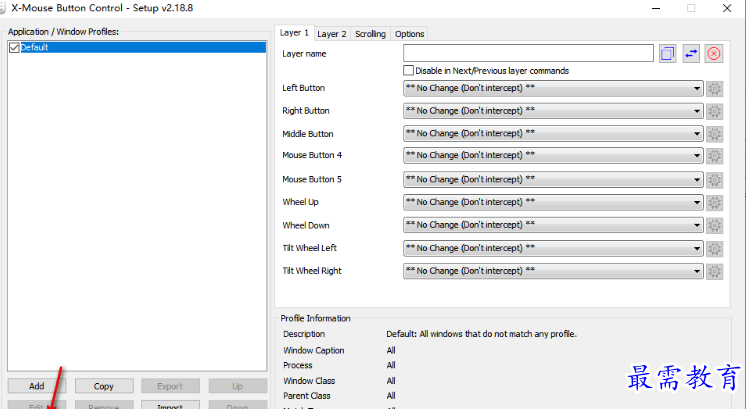Viewport: 749px width, 409px height.
Task: Minimize the X-Mouse Button Control window
Action: pos(656,8)
